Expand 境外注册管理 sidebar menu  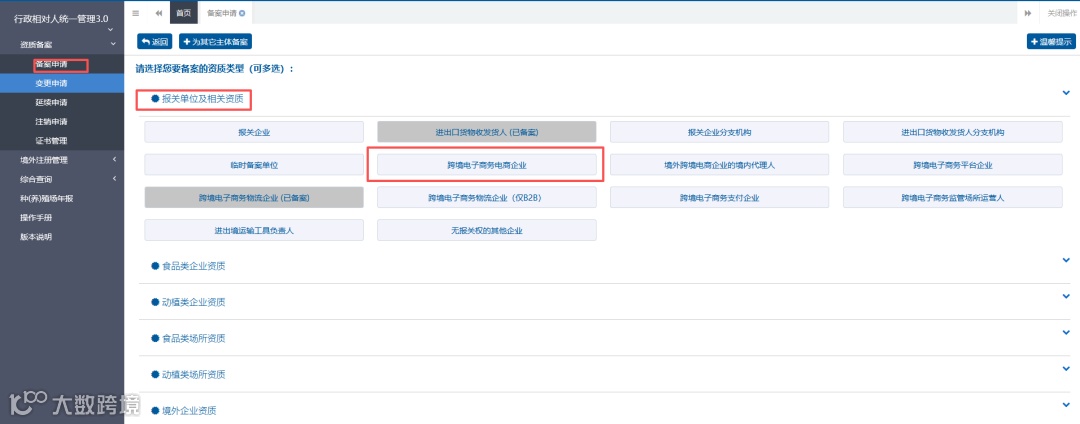tap(62, 160)
